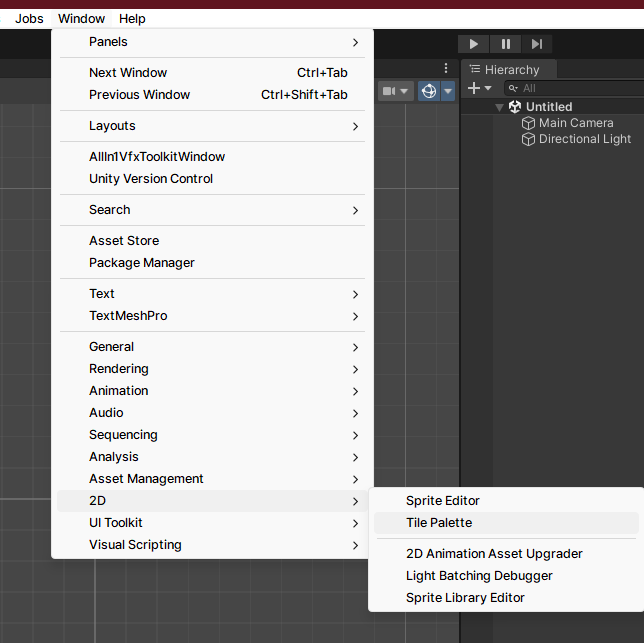Viewport: 644px width, 643px height.
Task: Expand the Layouts submenu
Action: point(212,126)
